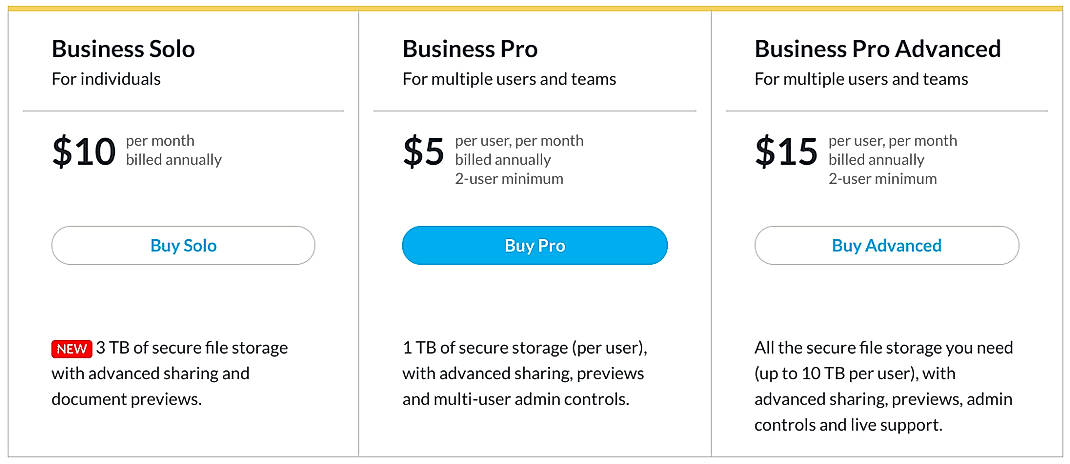Select the Business Solo plan title

[x=123, y=49]
